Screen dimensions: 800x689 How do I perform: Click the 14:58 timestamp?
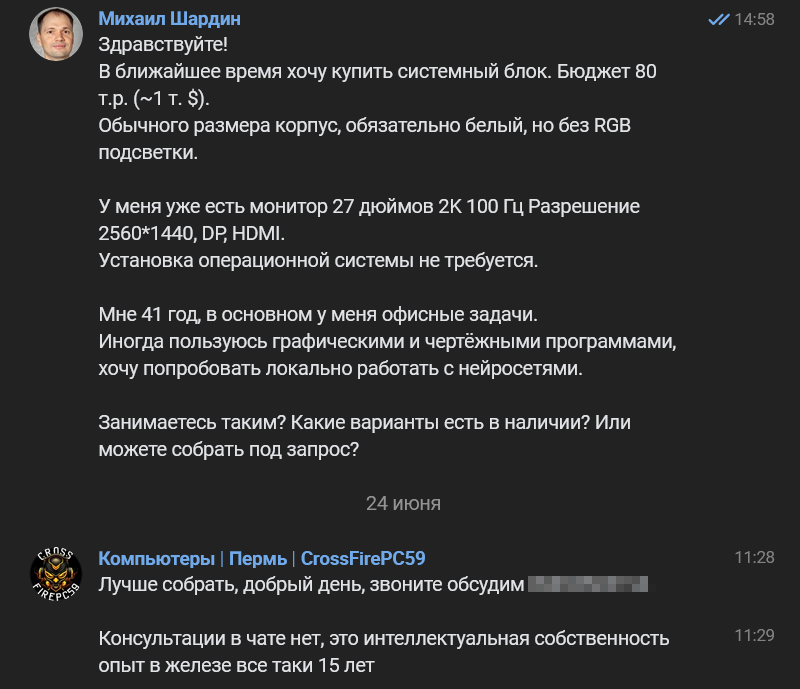[756, 17]
